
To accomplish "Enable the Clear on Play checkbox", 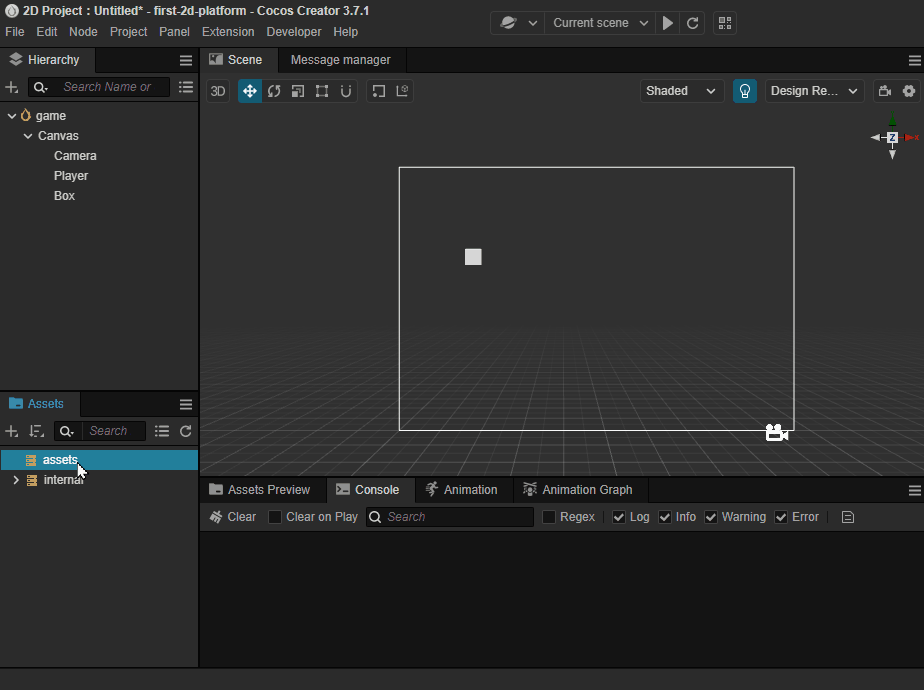I will (275, 517).
